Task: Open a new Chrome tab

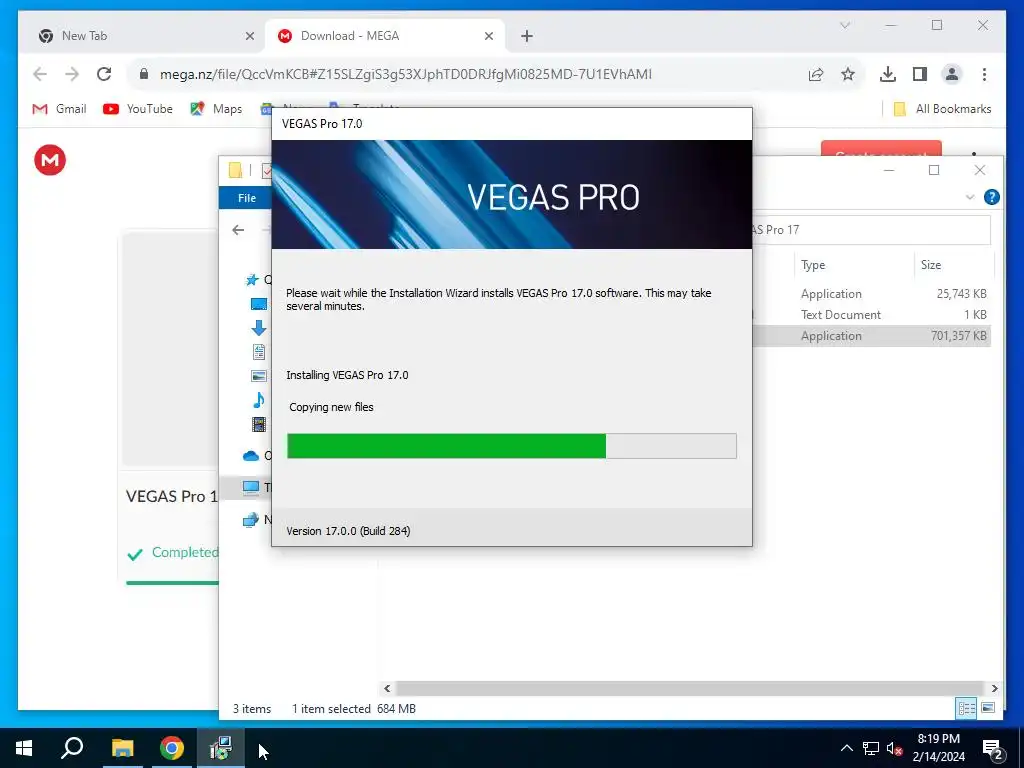Action: click(527, 36)
